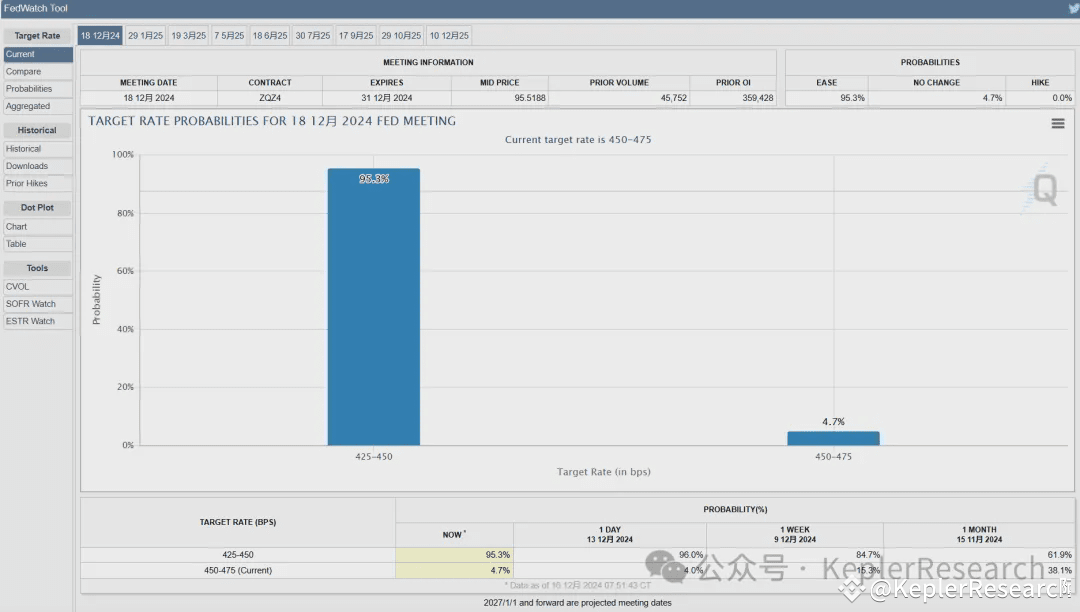Select the 17 9月25 meeting tab
The image size is (1080, 612).
(x=356, y=36)
